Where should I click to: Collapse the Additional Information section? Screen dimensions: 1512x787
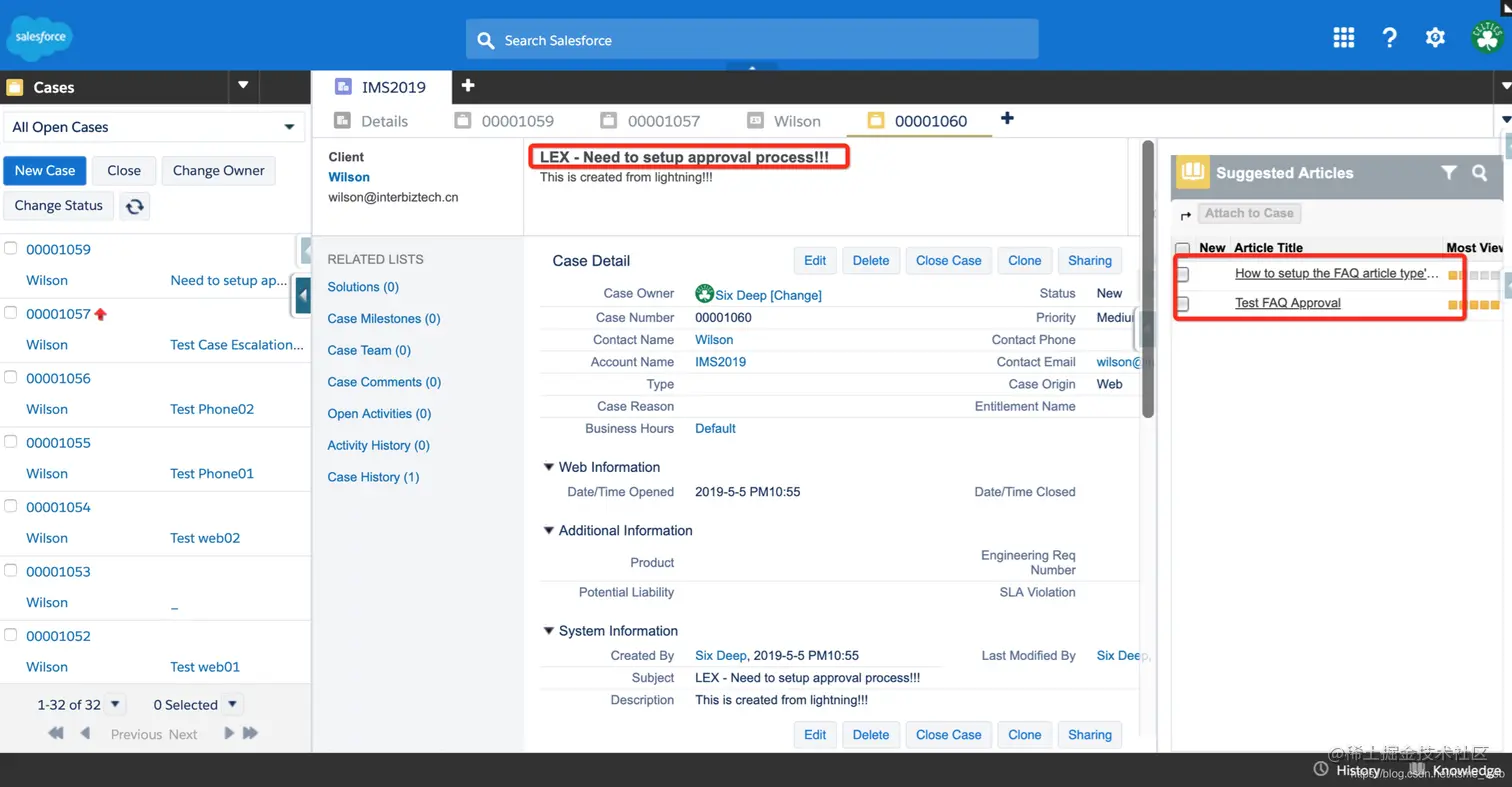tap(549, 530)
